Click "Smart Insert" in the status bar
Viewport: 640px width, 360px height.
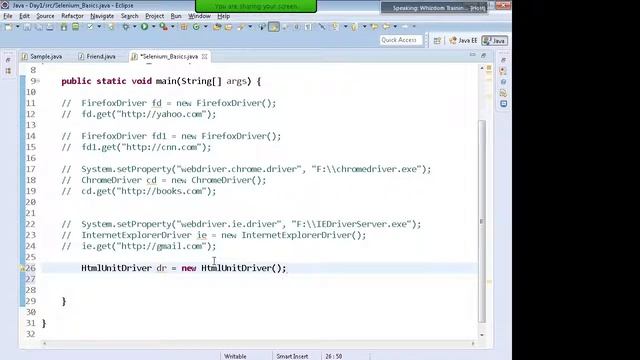point(292,356)
